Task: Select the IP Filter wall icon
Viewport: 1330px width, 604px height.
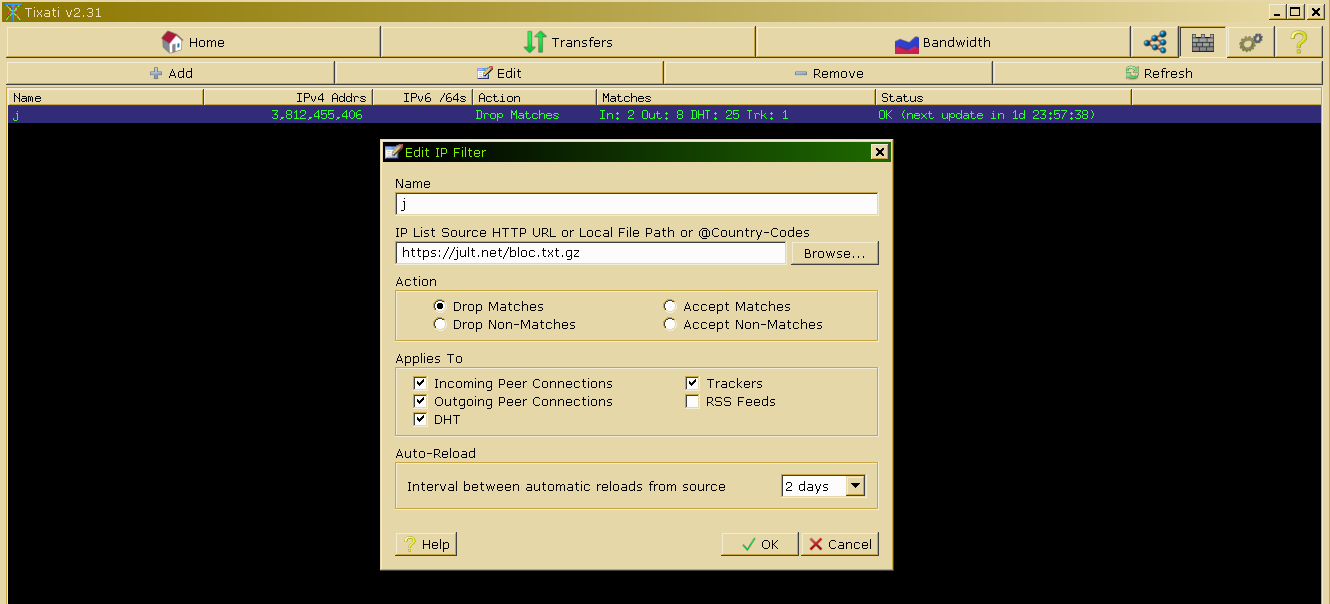Action: pos(1201,43)
